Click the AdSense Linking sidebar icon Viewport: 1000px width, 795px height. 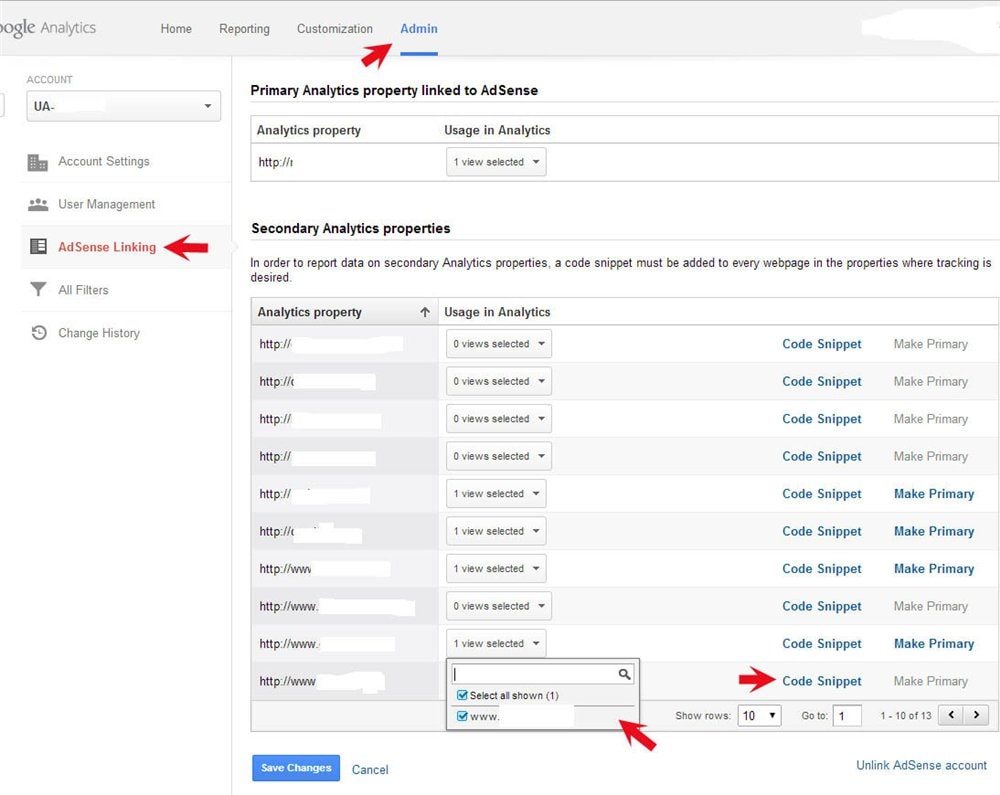pos(38,247)
